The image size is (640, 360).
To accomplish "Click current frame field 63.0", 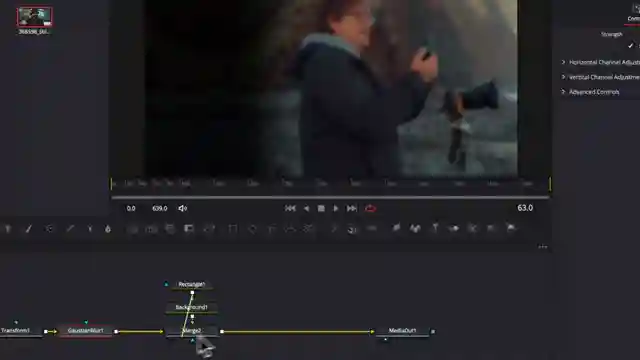I will 525,208.
